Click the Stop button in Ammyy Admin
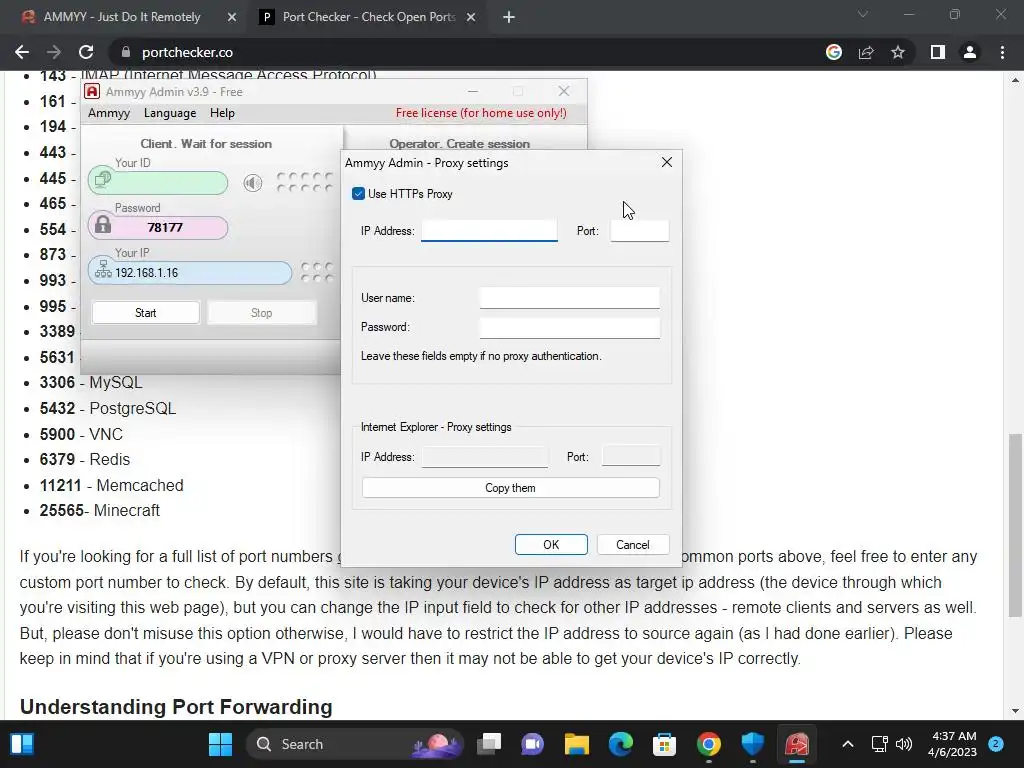 click(x=261, y=313)
